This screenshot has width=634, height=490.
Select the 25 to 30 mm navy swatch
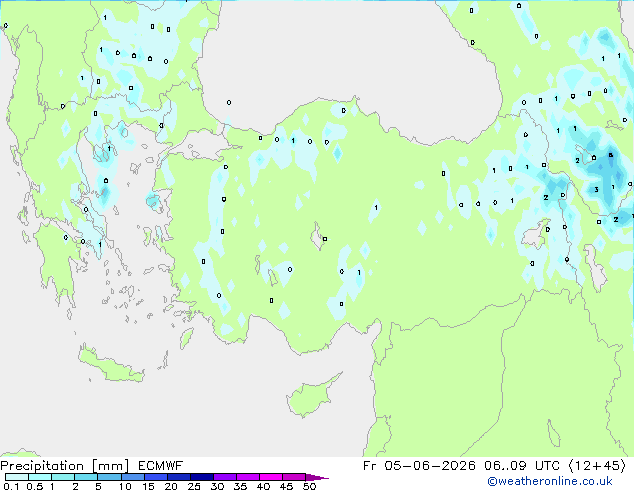(x=202, y=477)
